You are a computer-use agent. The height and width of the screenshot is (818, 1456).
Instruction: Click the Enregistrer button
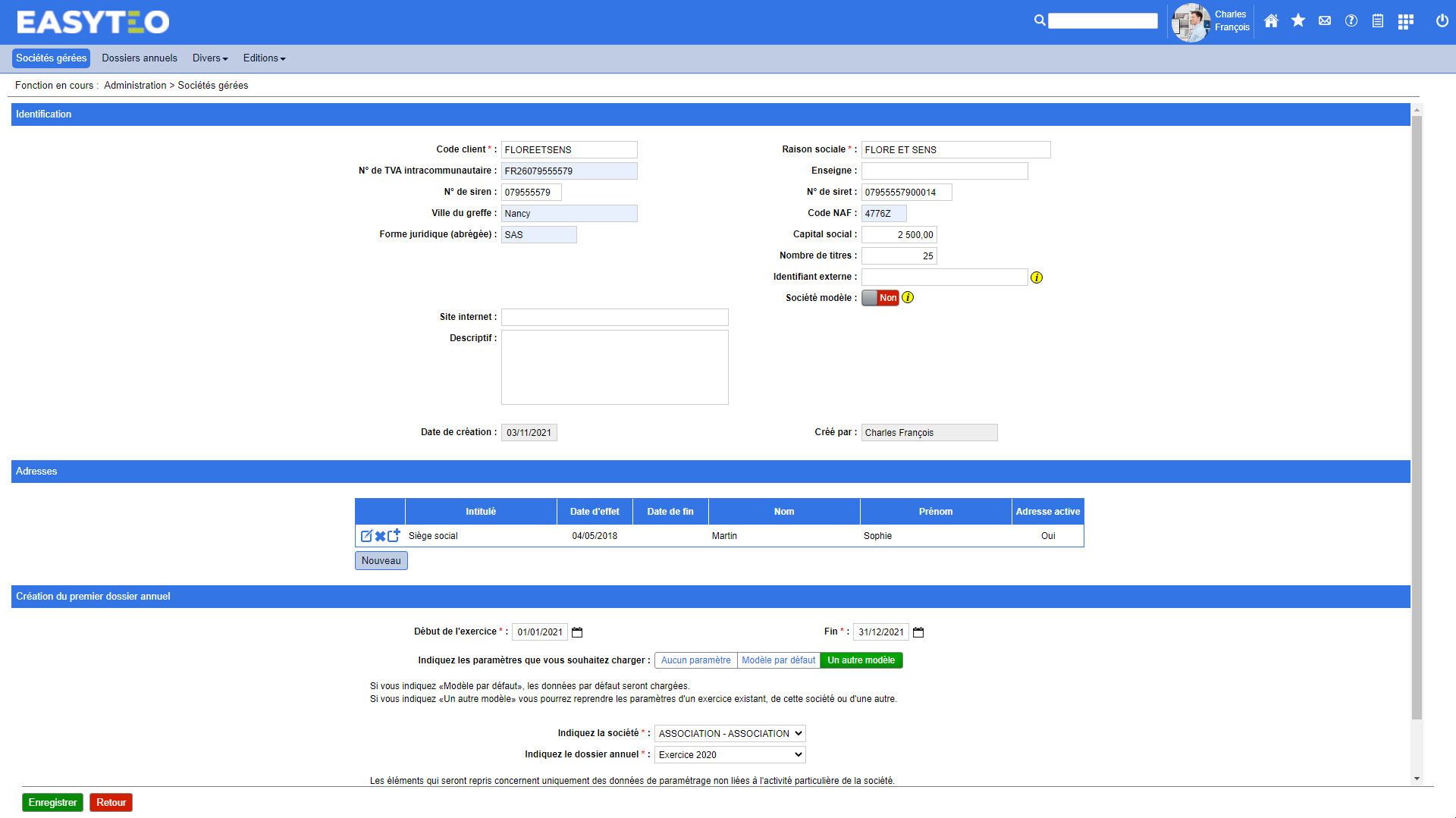(x=52, y=802)
